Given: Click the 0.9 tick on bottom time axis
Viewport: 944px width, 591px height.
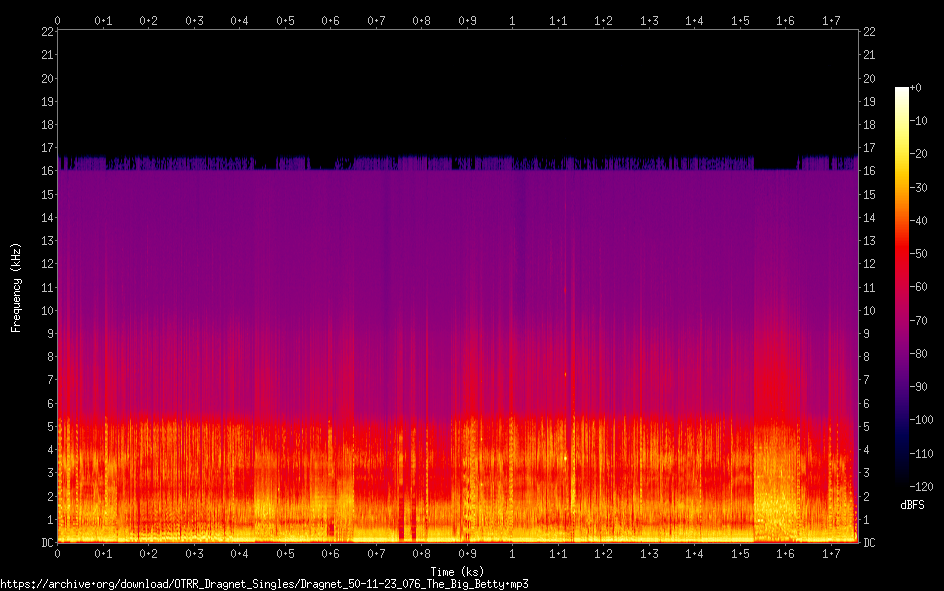Looking at the screenshot, I should (x=467, y=554).
